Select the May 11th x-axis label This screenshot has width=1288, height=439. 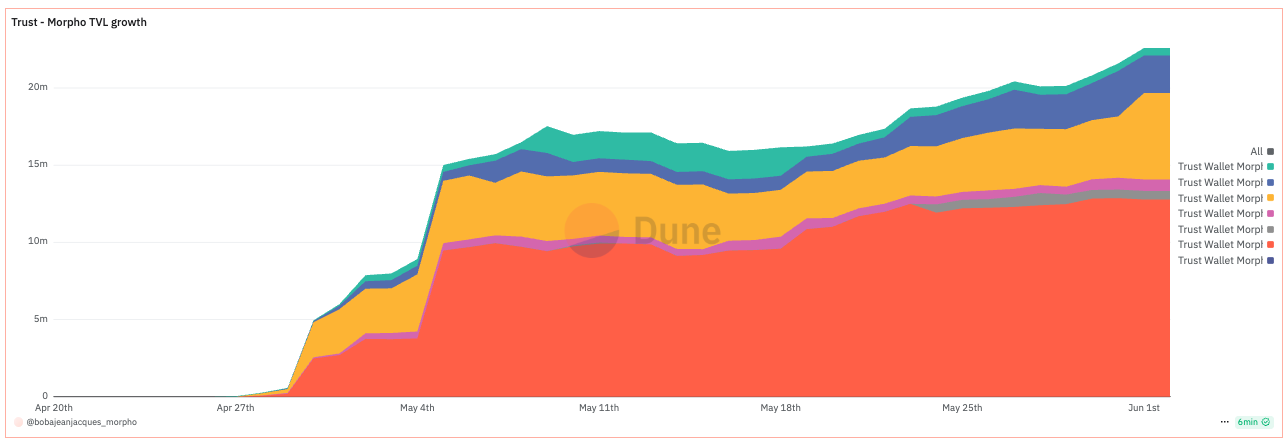click(599, 408)
